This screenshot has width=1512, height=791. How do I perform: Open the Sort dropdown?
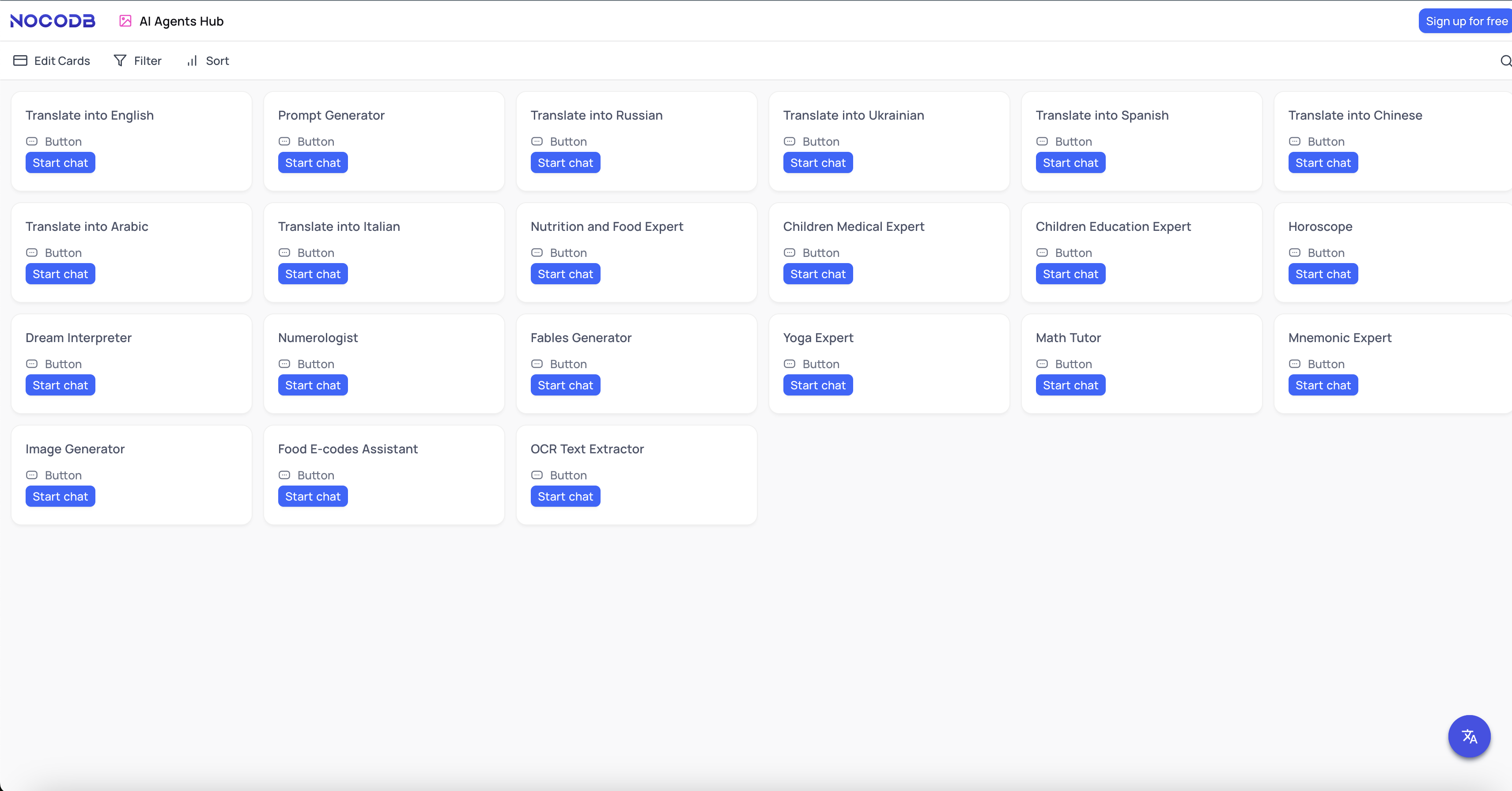click(217, 61)
